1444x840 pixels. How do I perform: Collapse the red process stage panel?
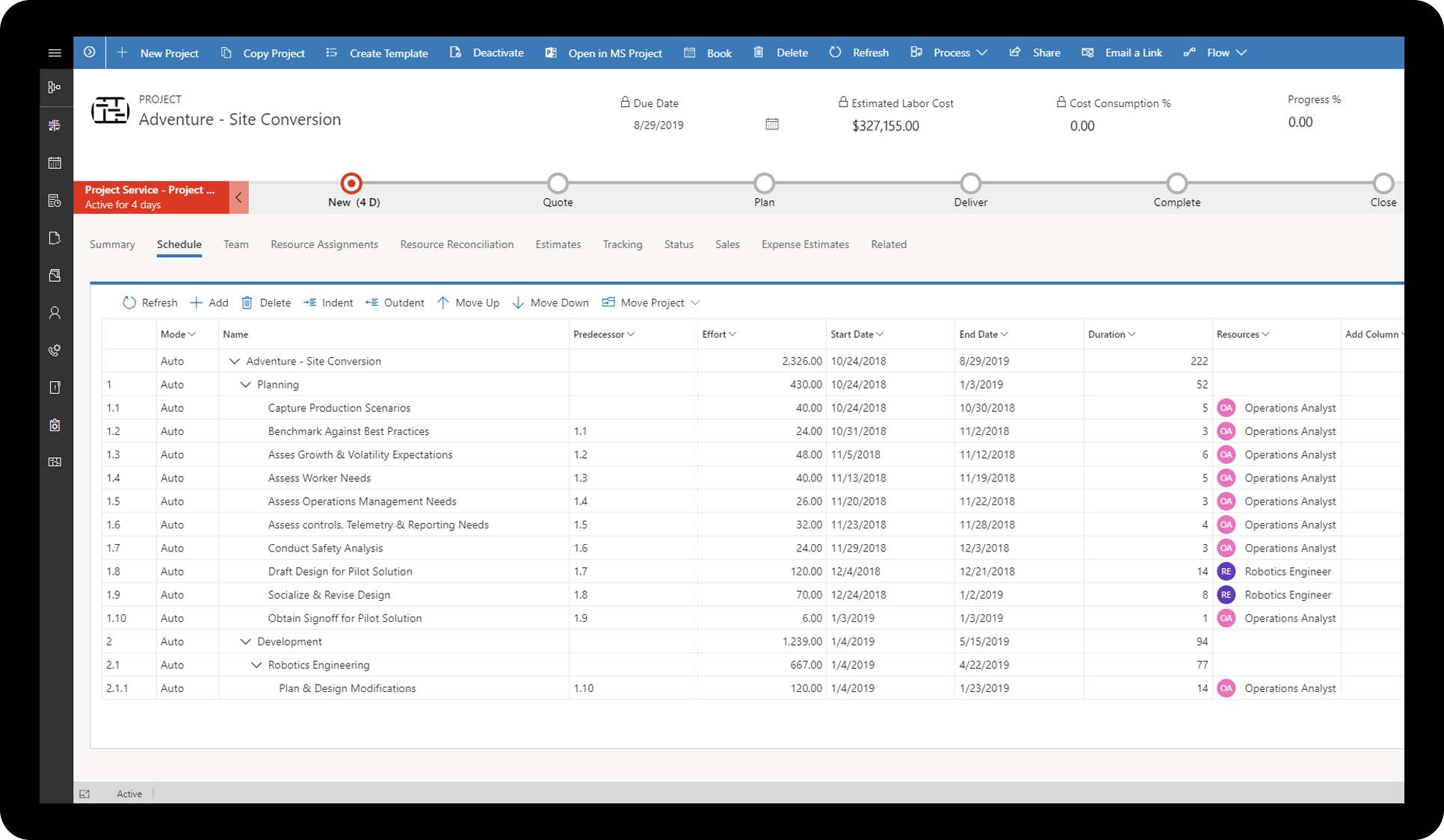(x=238, y=197)
